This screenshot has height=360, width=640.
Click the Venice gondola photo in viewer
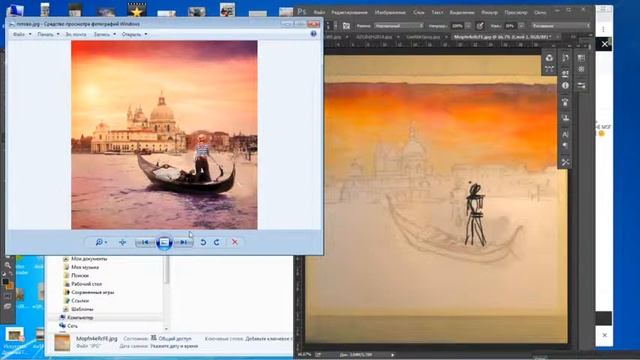[x=164, y=135]
